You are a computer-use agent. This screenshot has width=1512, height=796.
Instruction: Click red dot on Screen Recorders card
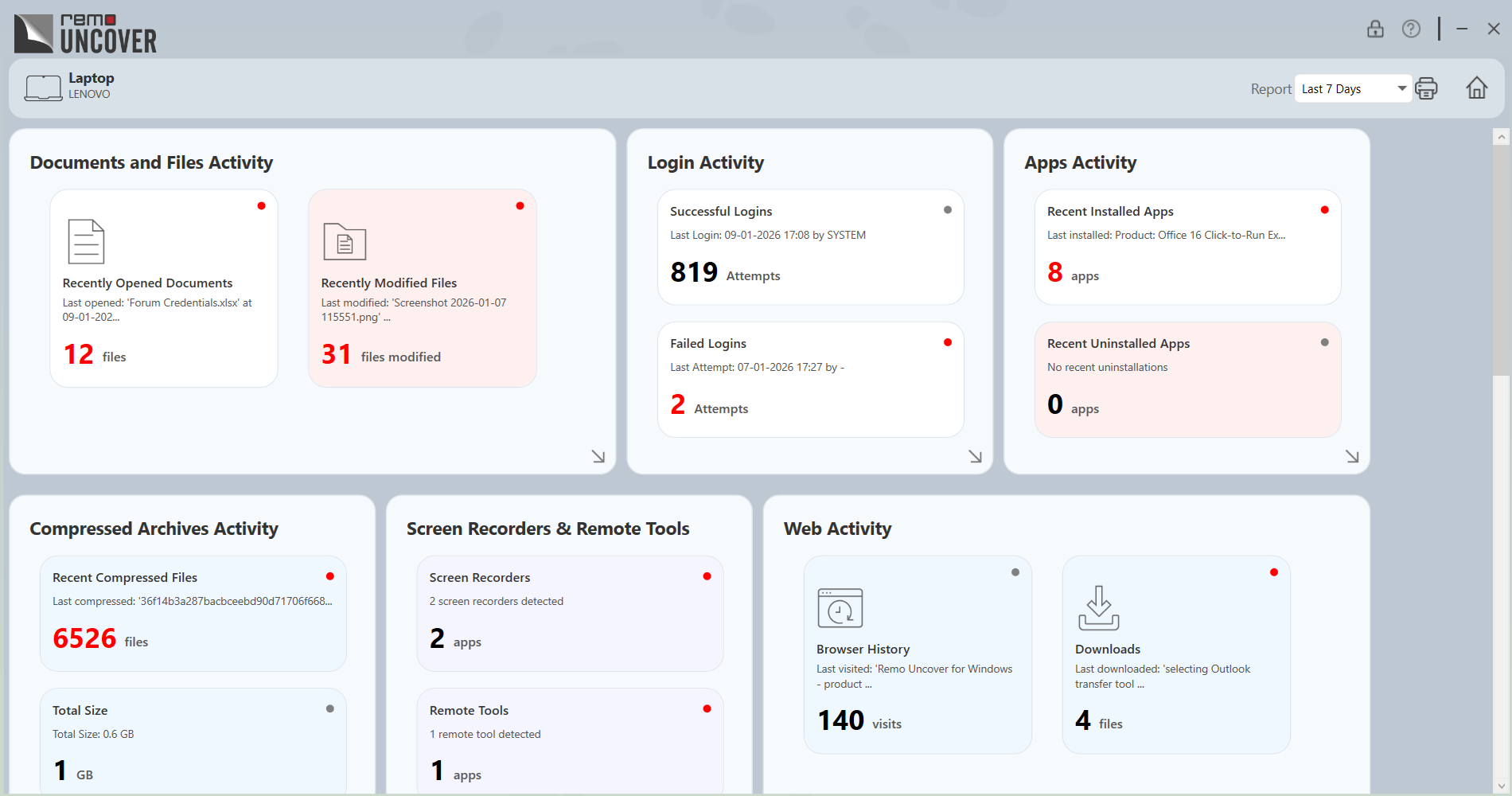(707, 576)
